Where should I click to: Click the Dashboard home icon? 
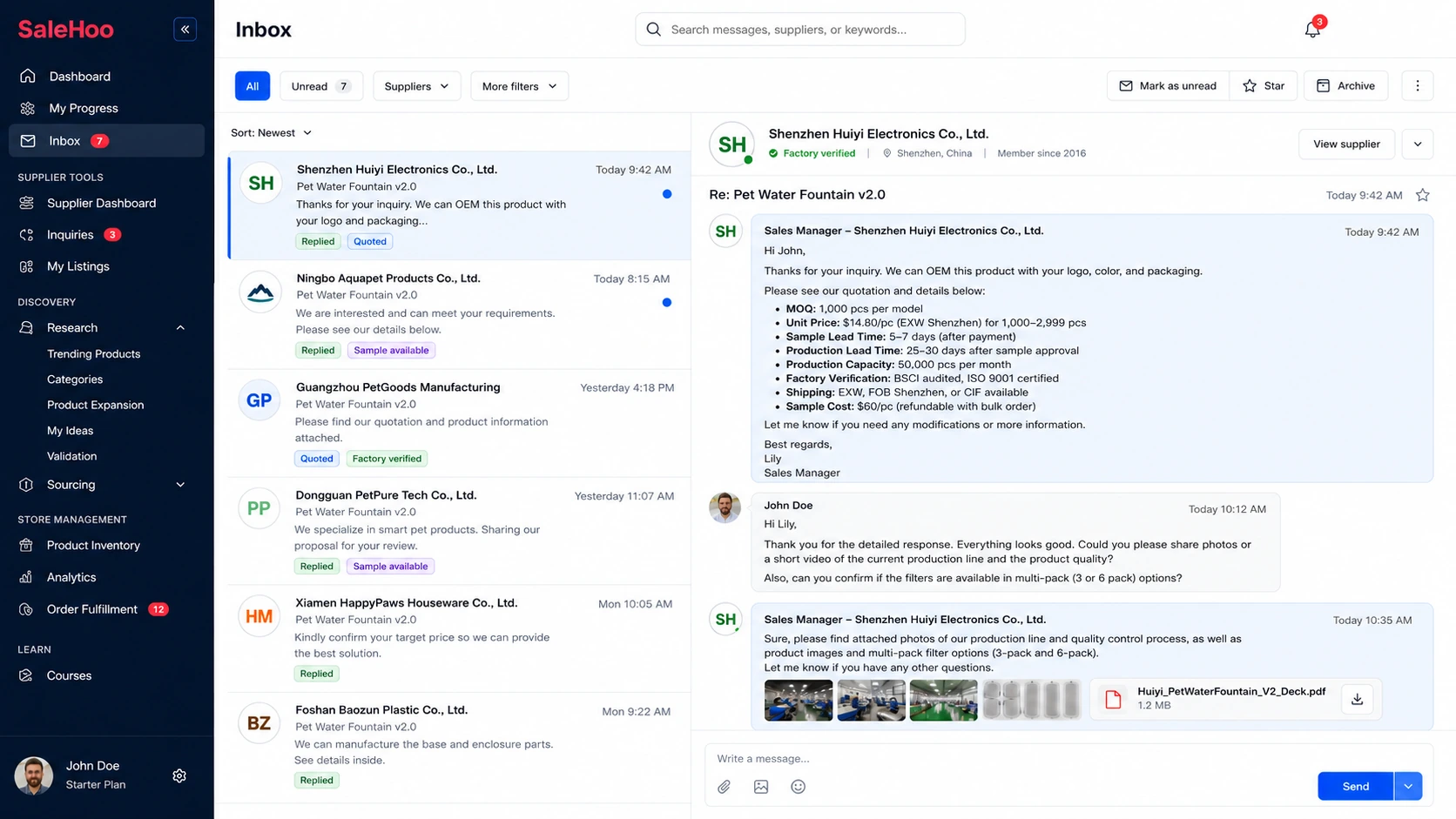click(28, 77)
